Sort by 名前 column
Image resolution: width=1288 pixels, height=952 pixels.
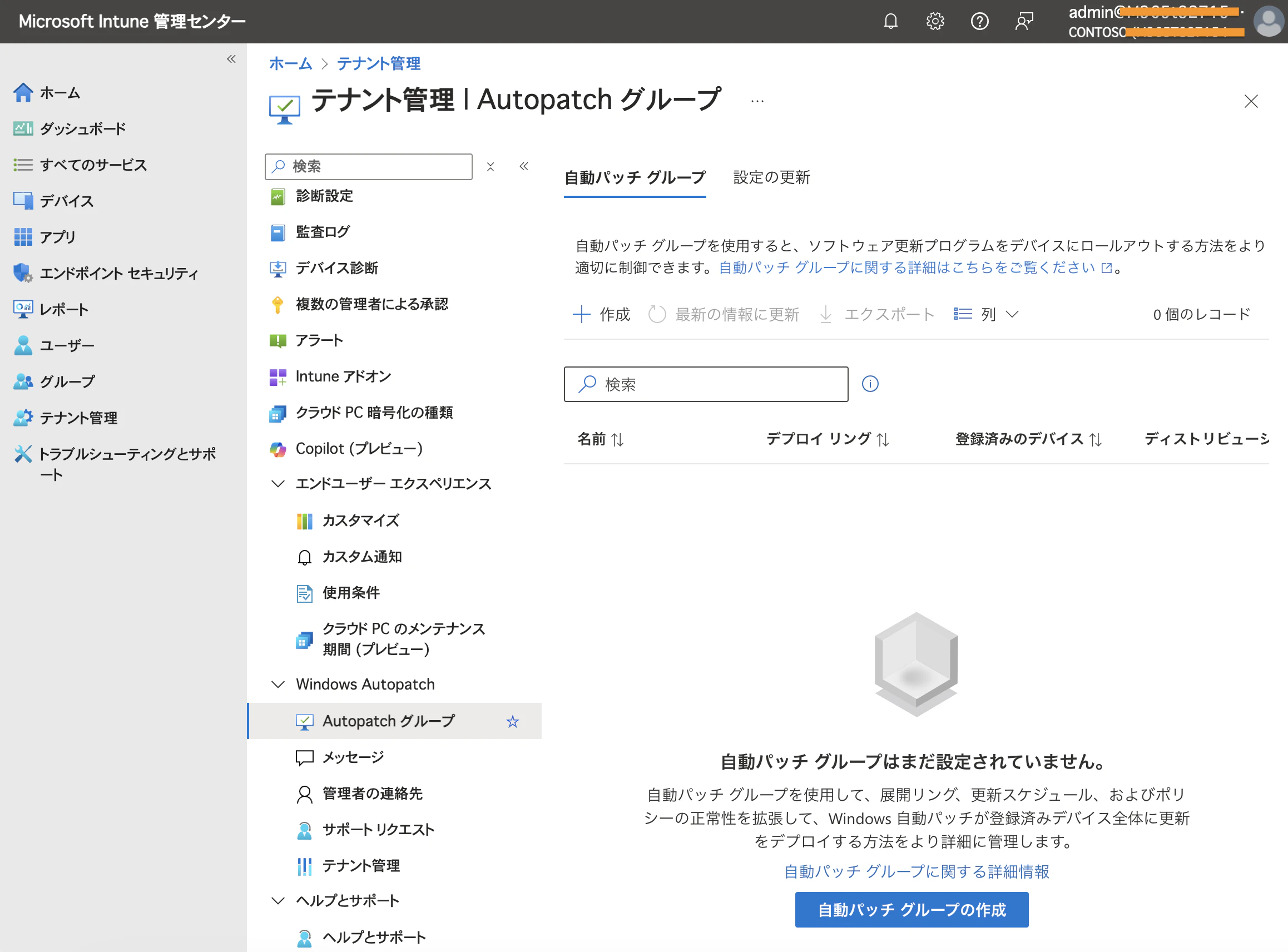pos(601,439)
